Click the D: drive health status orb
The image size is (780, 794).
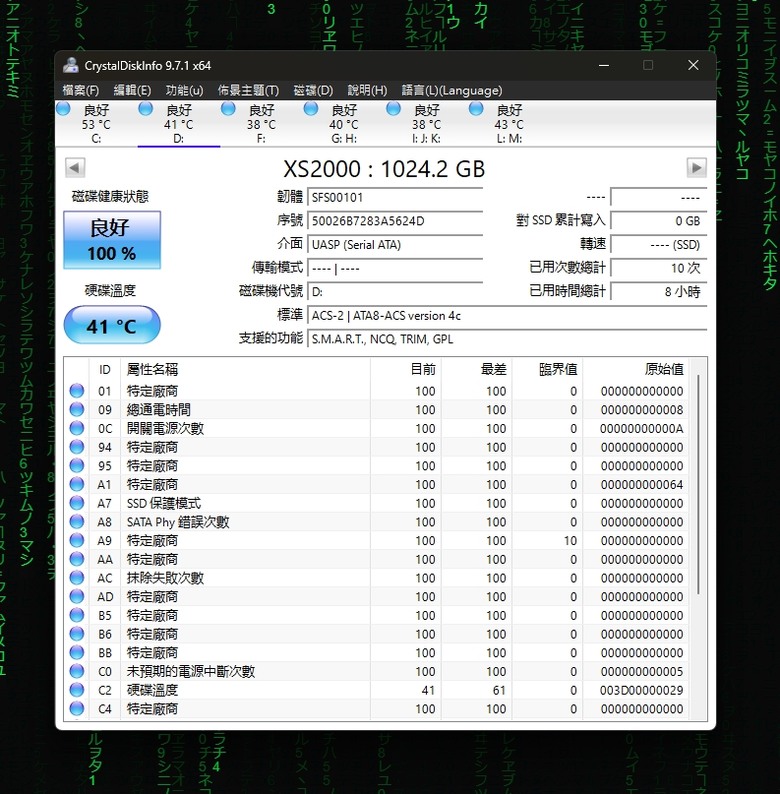point(146,108)
